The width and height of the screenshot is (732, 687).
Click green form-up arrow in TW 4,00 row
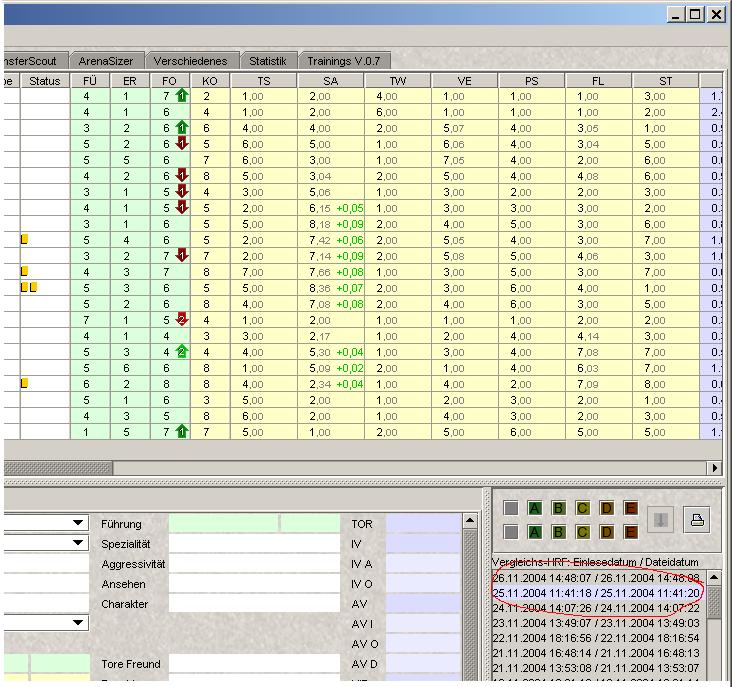pos(182,96)
